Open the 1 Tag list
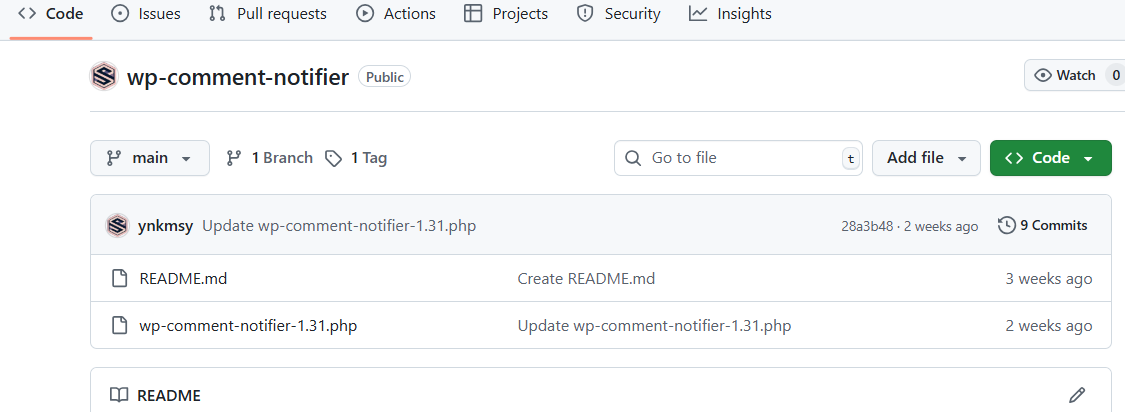1125x412 pixels. (x=356, y=158)
